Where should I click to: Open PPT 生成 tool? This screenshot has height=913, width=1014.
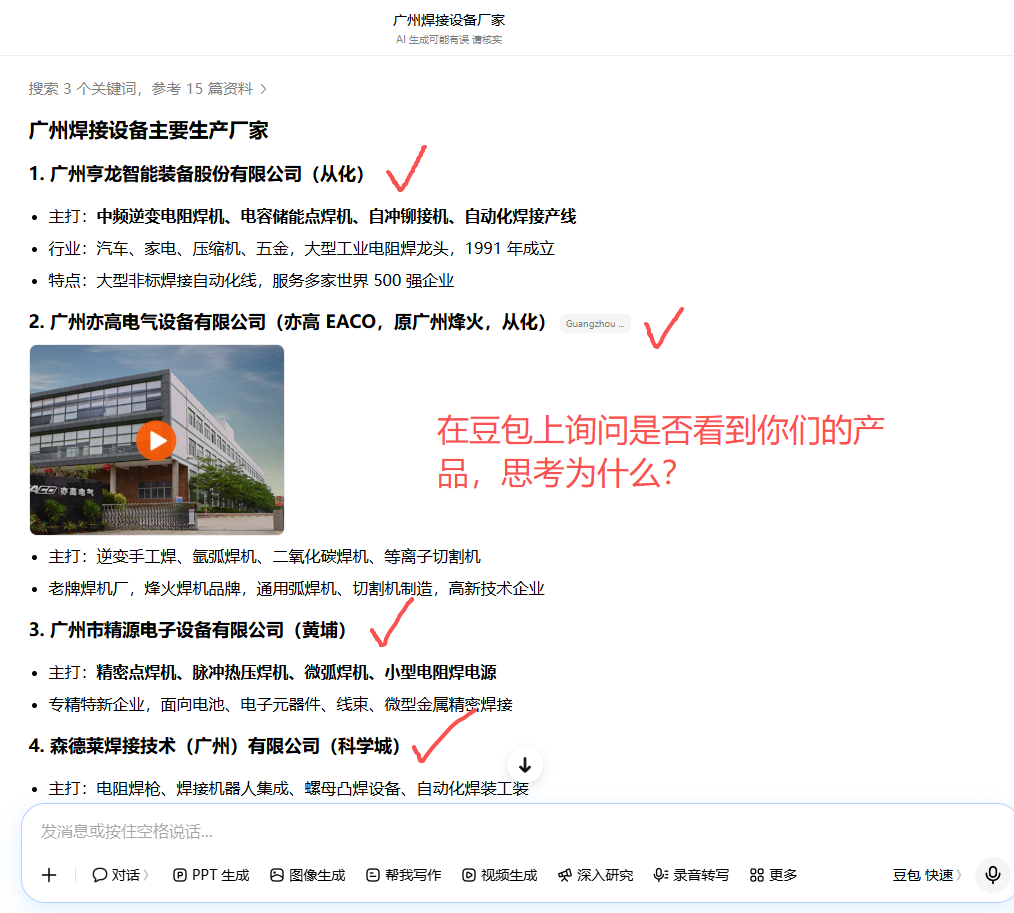[x=211, y=875]
